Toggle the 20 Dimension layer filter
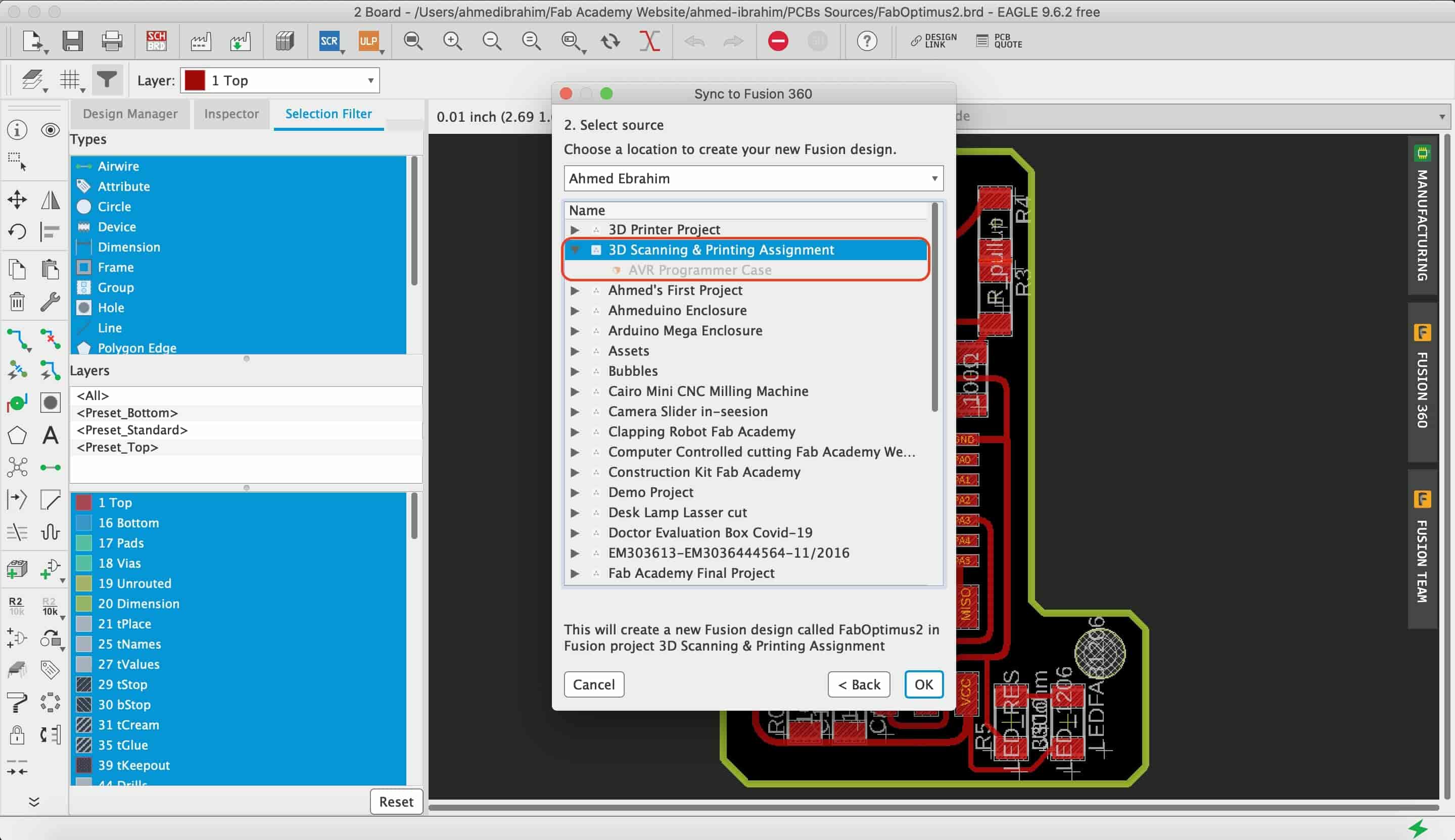Image resolution: width=1455 pixels, height=840 pixels. point(239,604)
